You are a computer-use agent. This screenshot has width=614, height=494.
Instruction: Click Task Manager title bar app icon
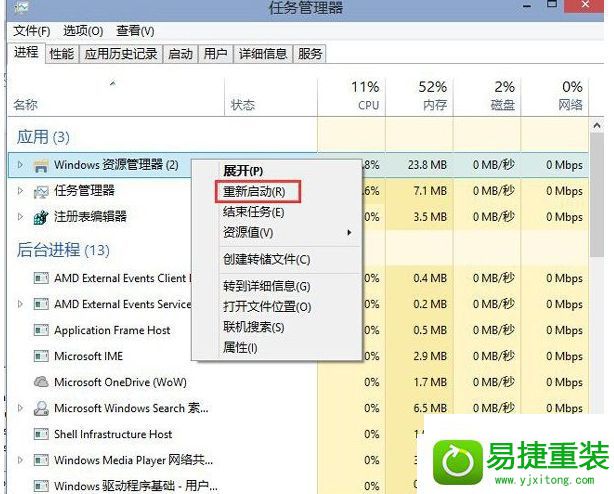20,7
